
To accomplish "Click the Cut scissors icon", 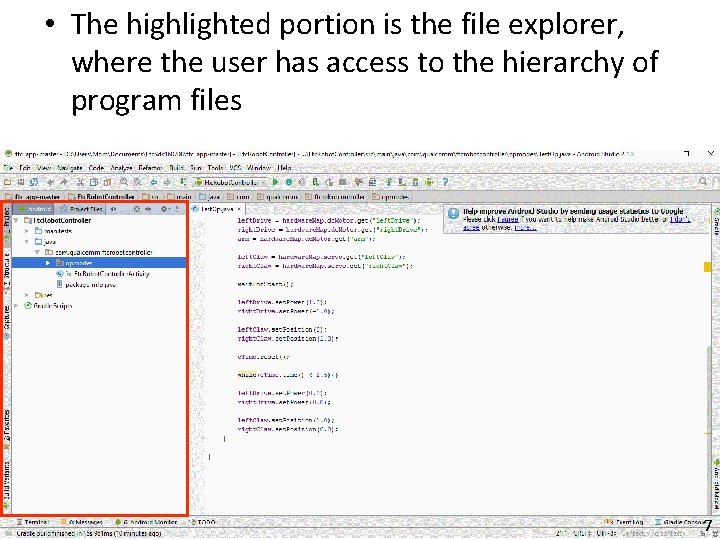I will click(x=80, y=182).
